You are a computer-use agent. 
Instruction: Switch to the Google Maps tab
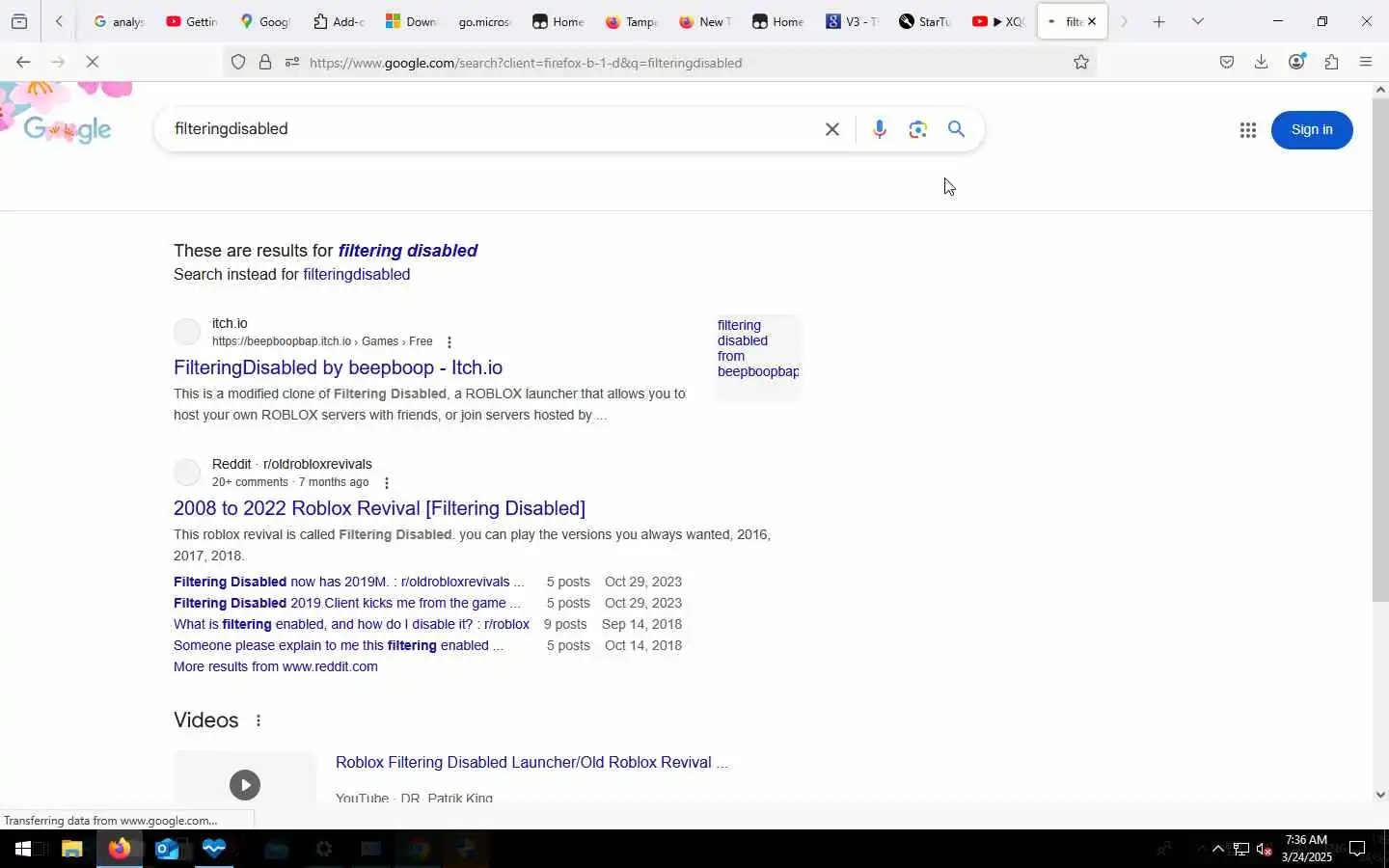pyautogui.click(x=265, y=21)
